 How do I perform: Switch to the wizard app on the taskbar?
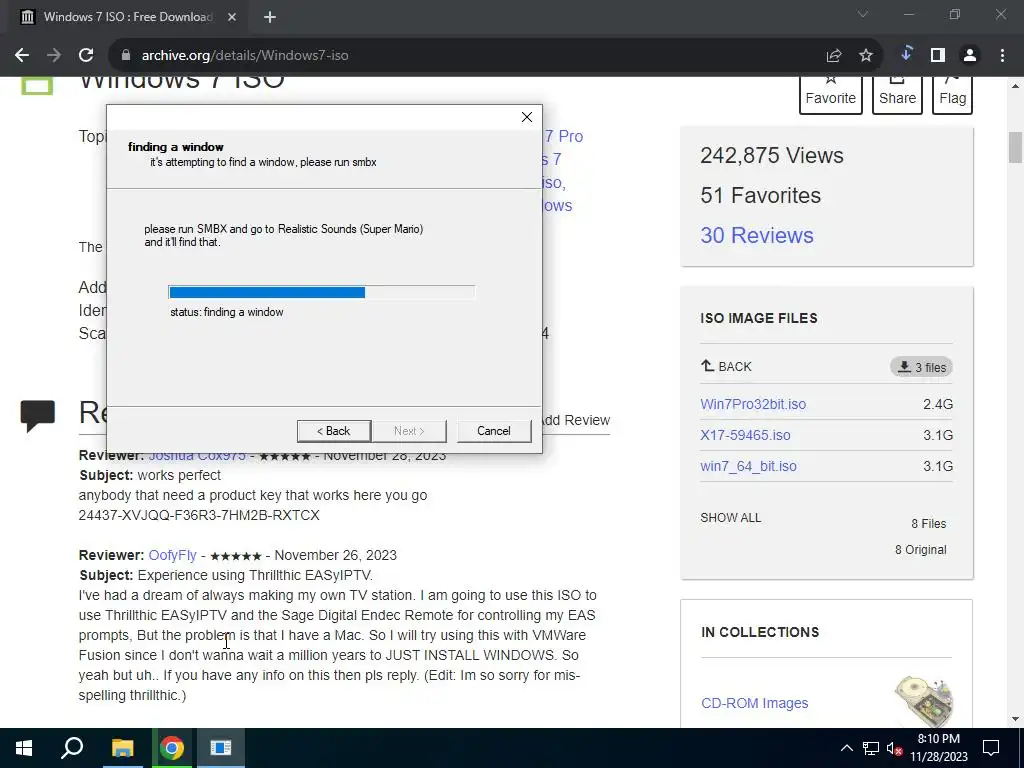221,748
